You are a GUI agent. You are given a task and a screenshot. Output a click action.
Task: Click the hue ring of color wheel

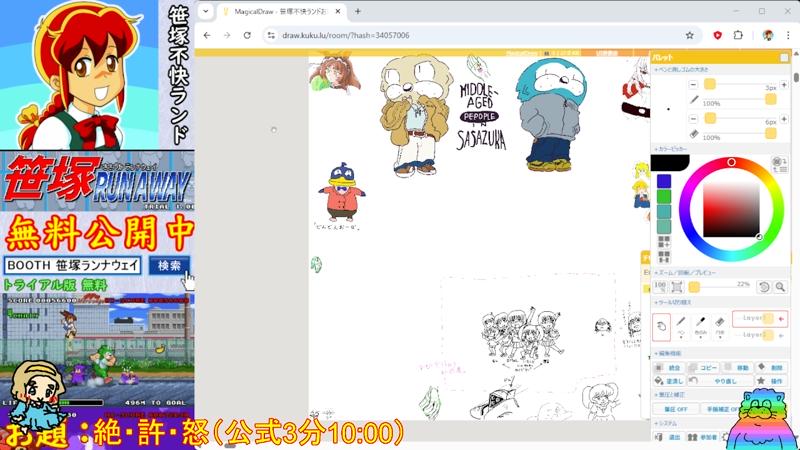[x=732, y=162]
